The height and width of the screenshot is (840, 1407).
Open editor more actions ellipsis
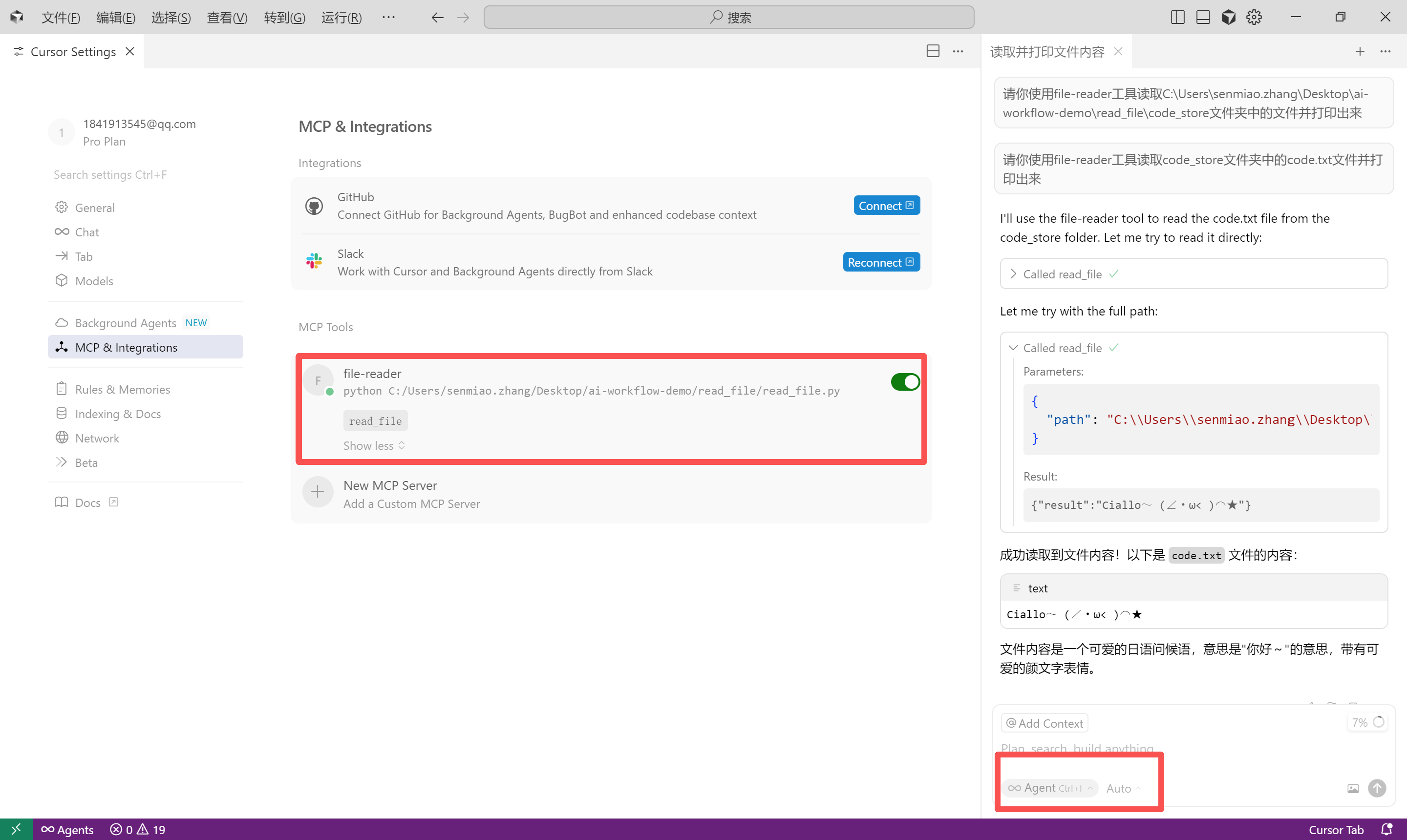click(x=958, y=51)
